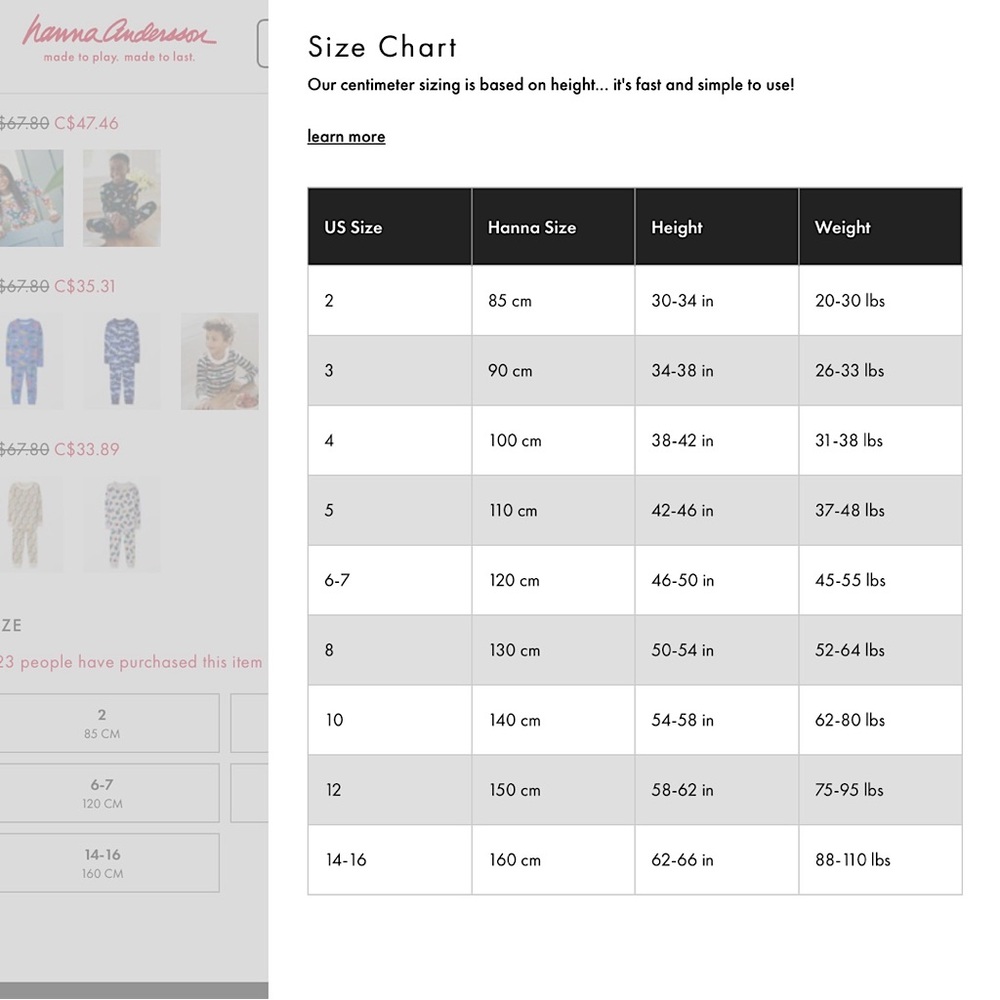This screenshot has width=1000, height=1000.
Task: Click the US Size column header
Action: (390, 226)
